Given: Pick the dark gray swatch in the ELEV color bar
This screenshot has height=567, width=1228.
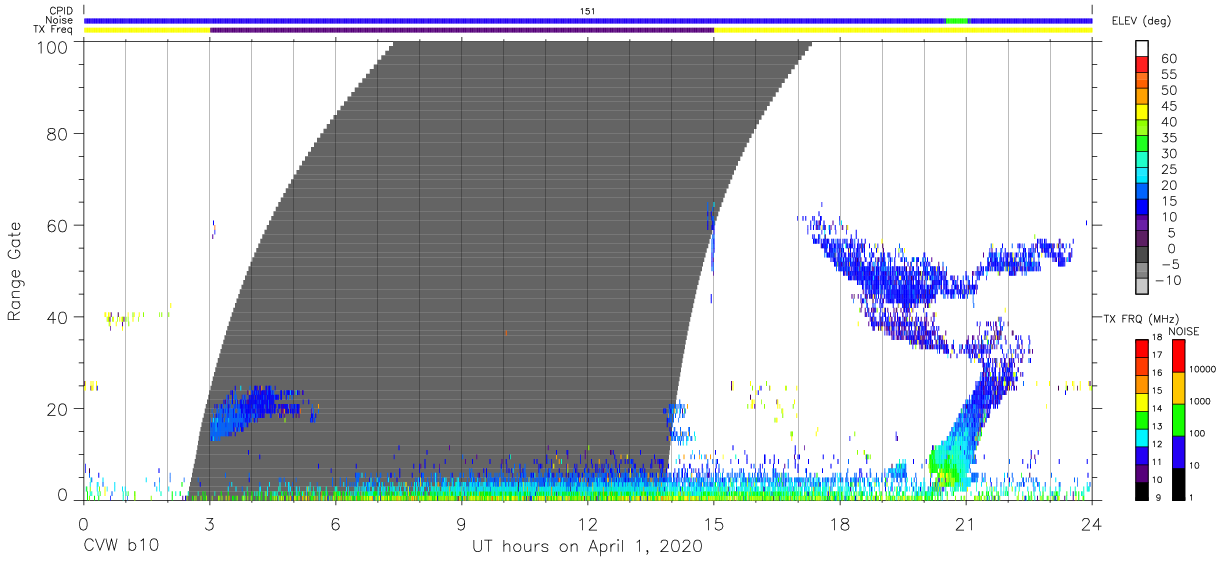Looking at the screenshot, I should (x=1142, y=255).
